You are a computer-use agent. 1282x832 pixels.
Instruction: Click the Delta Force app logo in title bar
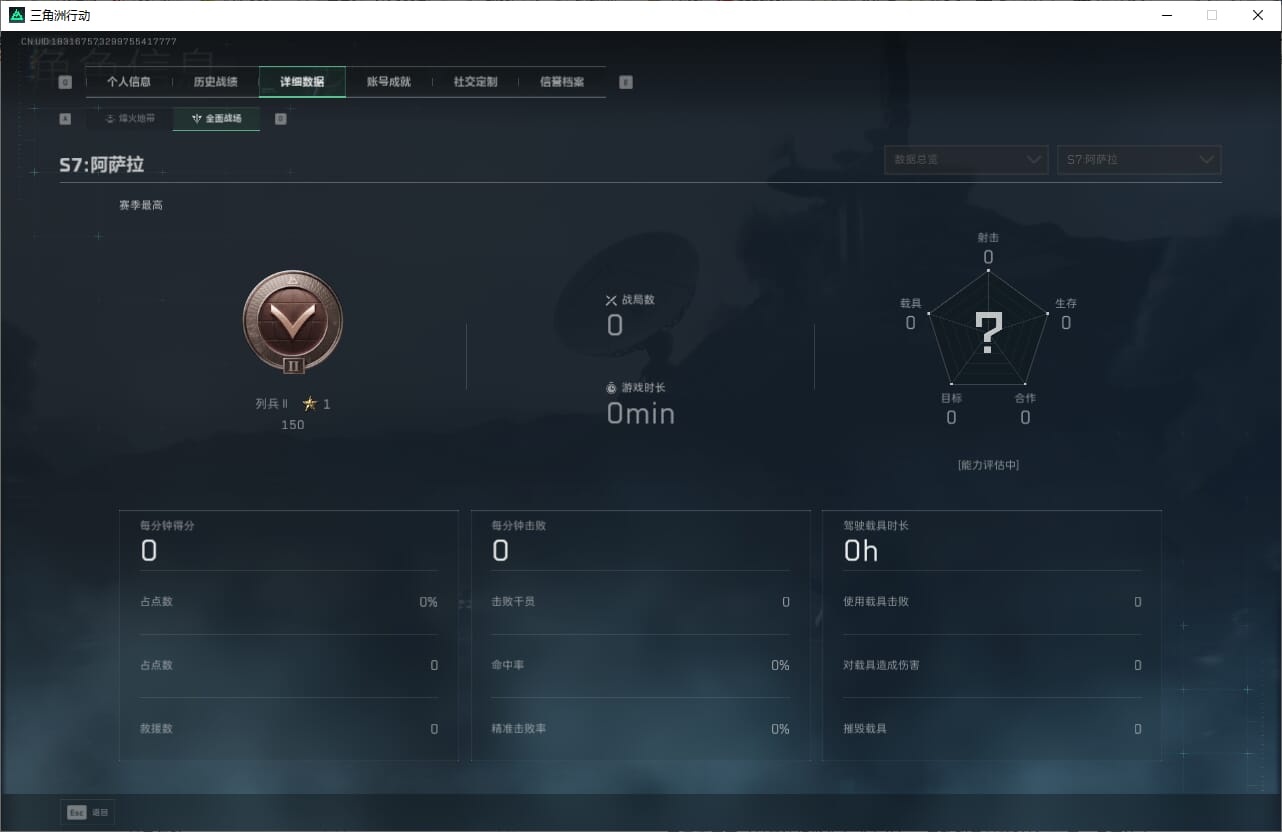click(x=16, y=15)
